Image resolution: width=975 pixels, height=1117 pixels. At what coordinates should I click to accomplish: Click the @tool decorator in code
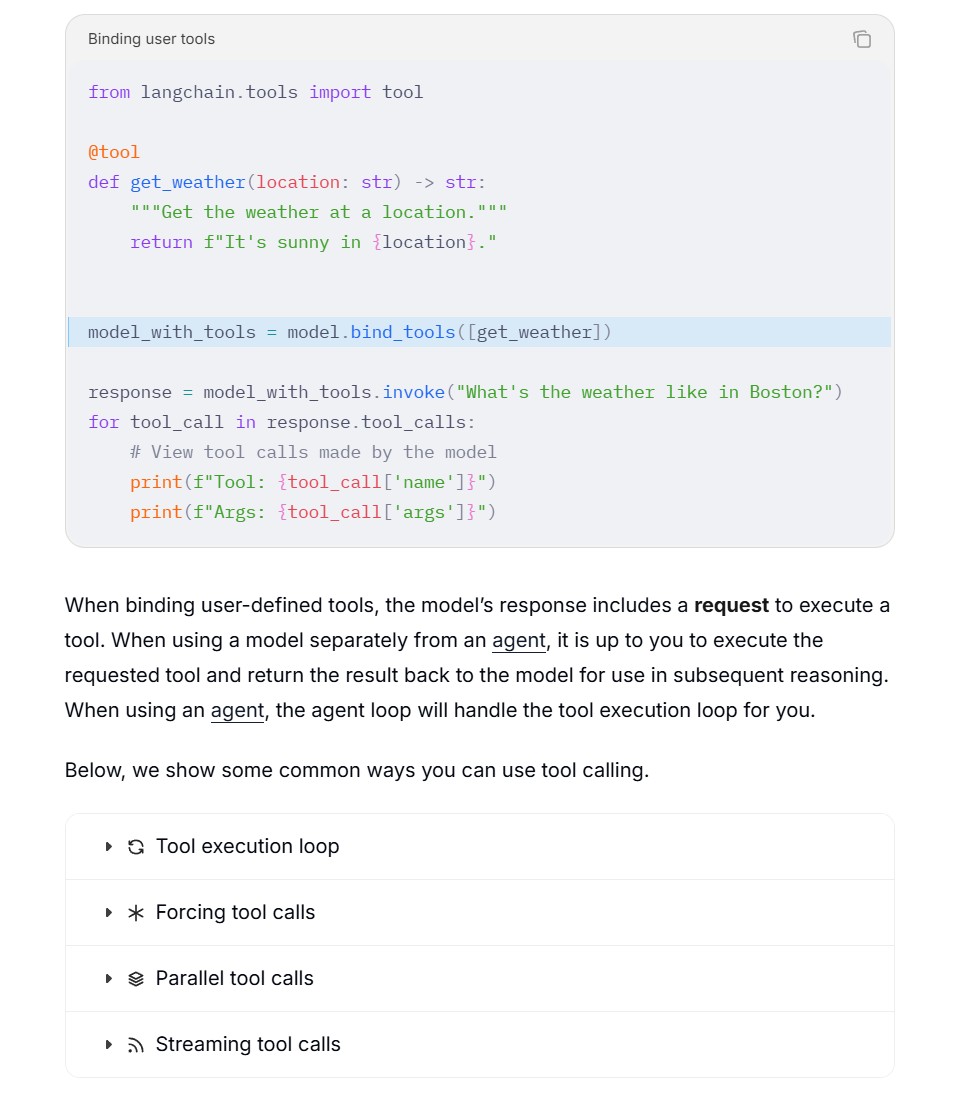tap(114, 152)
